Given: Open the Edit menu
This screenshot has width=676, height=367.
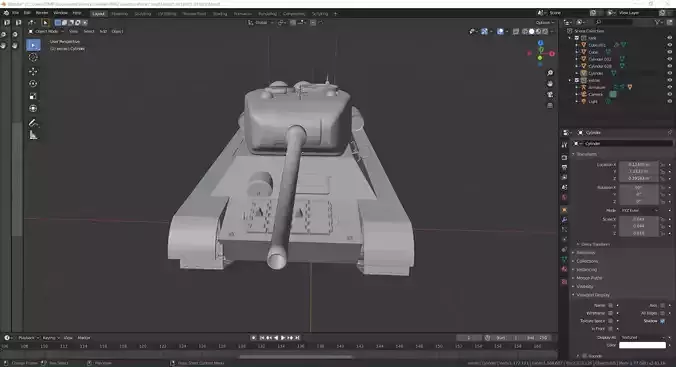Looking at the screenshot, I should (27, 13).
